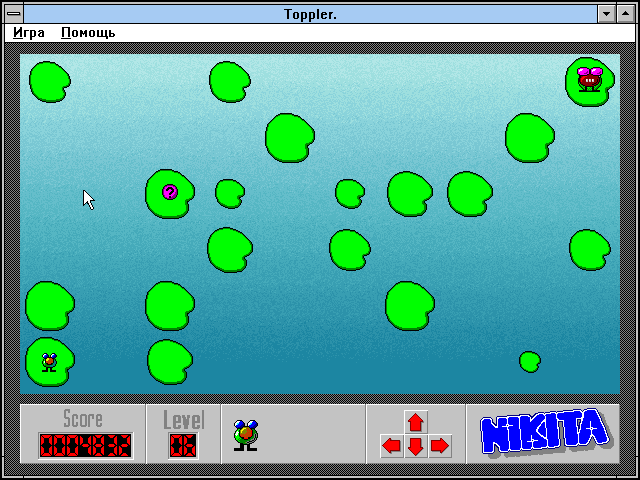
Task: Open the Помощь menu
Action: [88, 33]
